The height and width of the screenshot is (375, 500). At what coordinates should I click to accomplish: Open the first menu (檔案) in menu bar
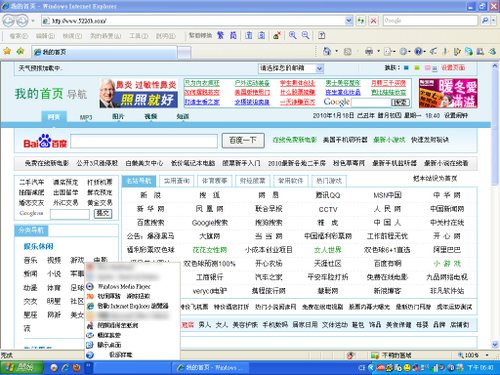pyautogui.click(x=18, y=36)
